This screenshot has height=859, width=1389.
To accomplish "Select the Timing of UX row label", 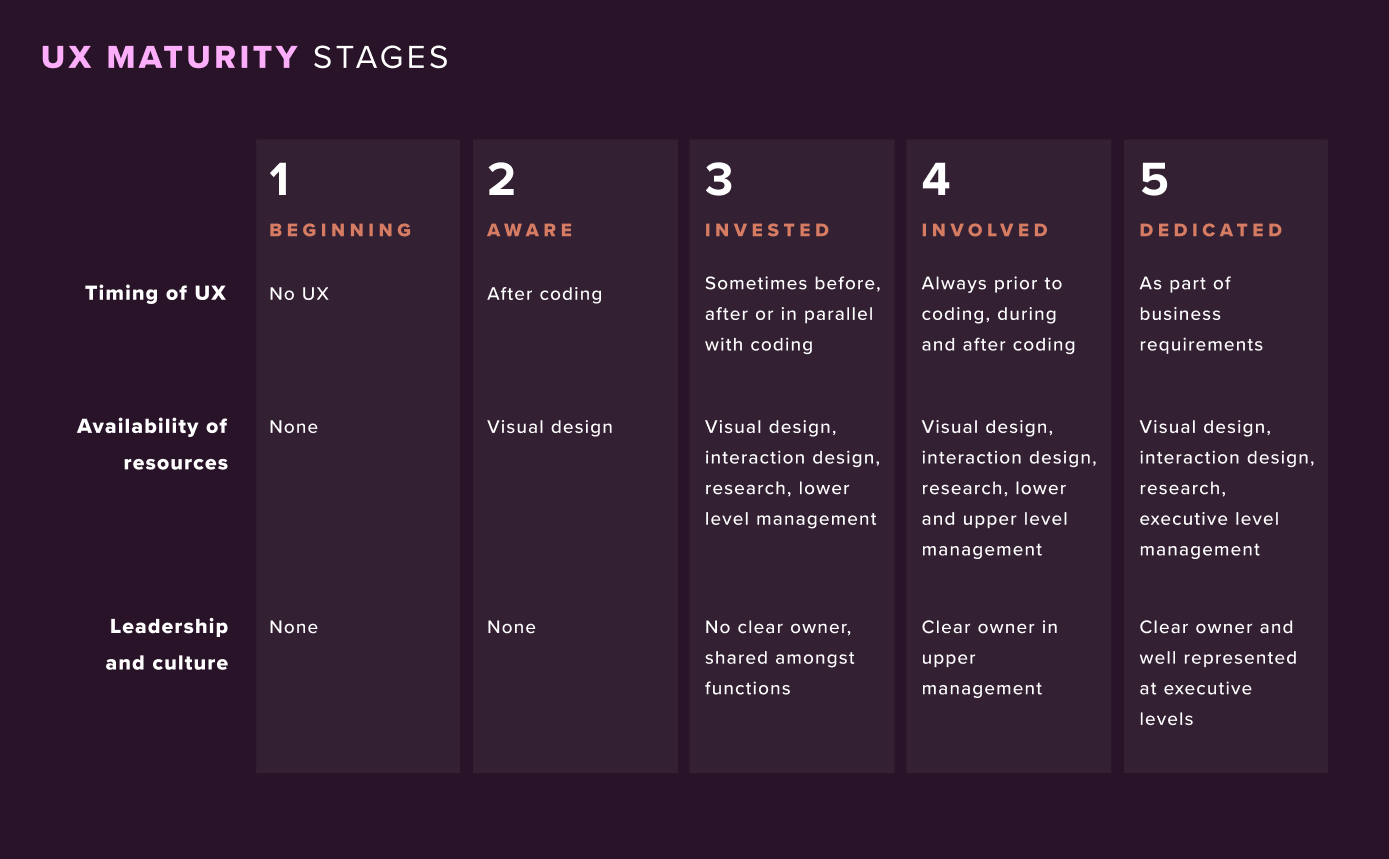I will (156, 293).
